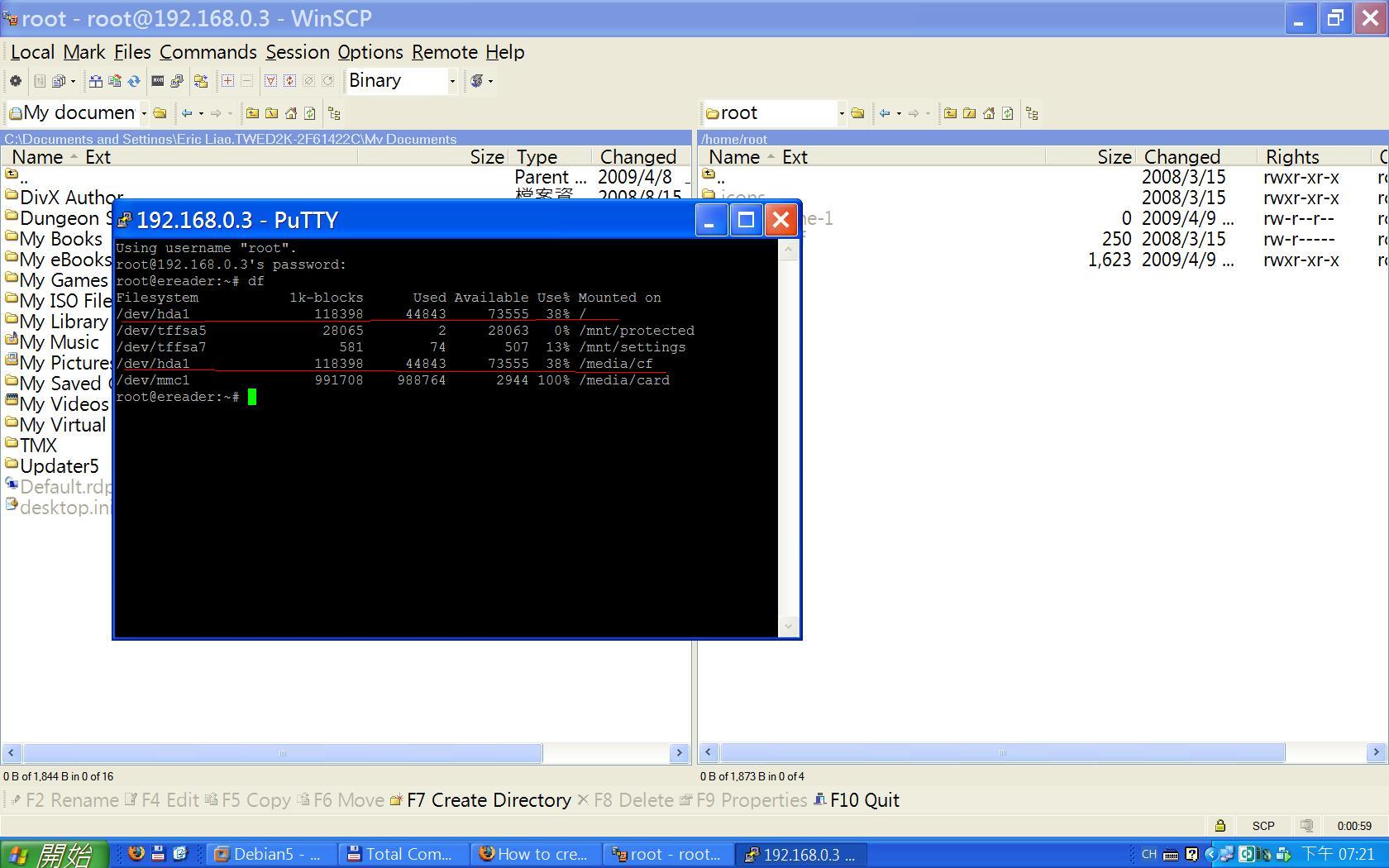Screen dimensions: 1389x868
Task: Toggle remote directory tree icon
Action: [1032, 113]
